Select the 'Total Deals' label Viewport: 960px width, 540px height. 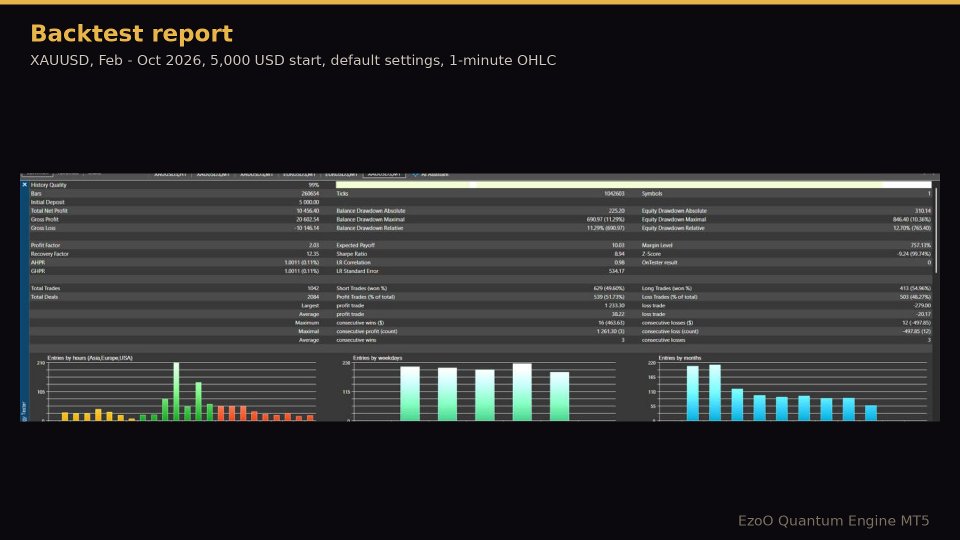click(44, 296)
